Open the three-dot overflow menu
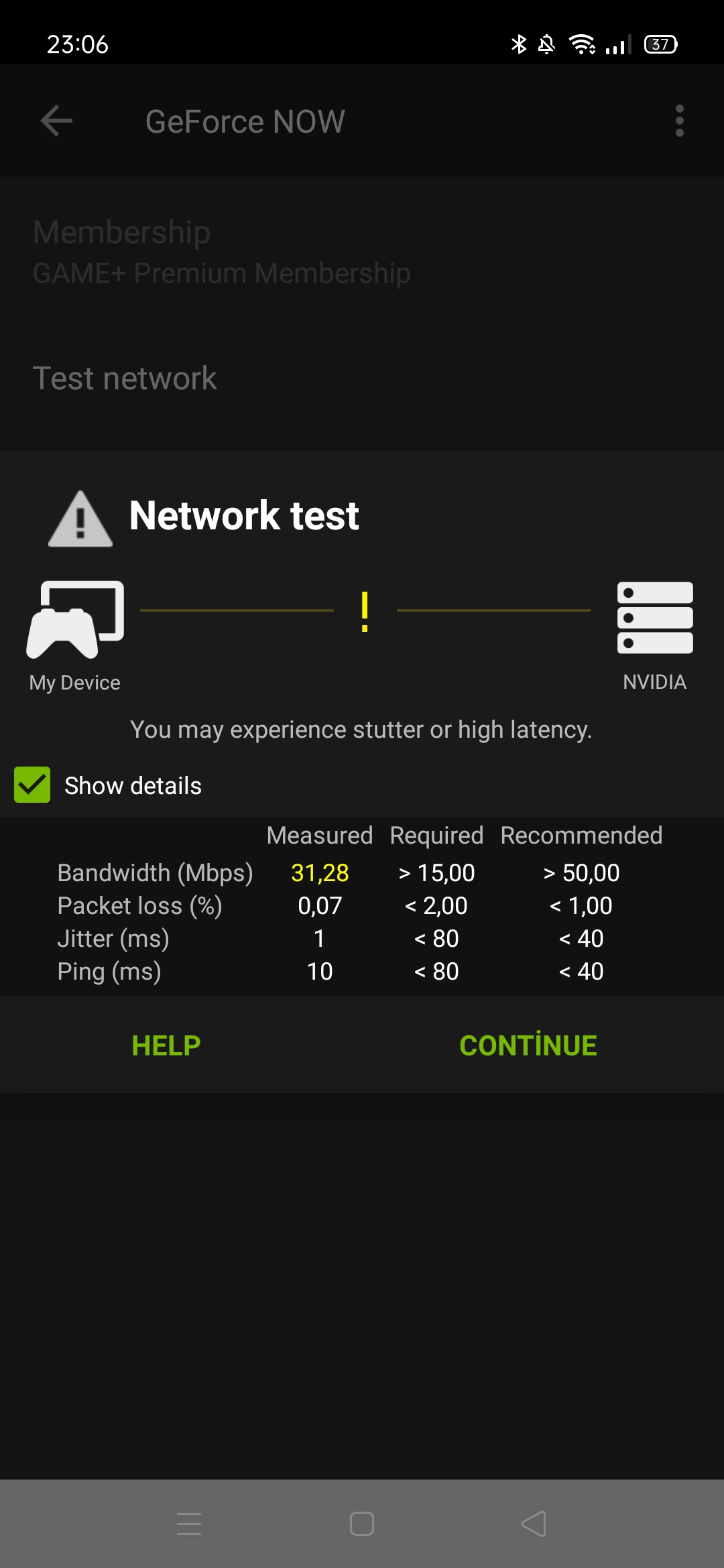724x1568 pixels. (680, 121)
